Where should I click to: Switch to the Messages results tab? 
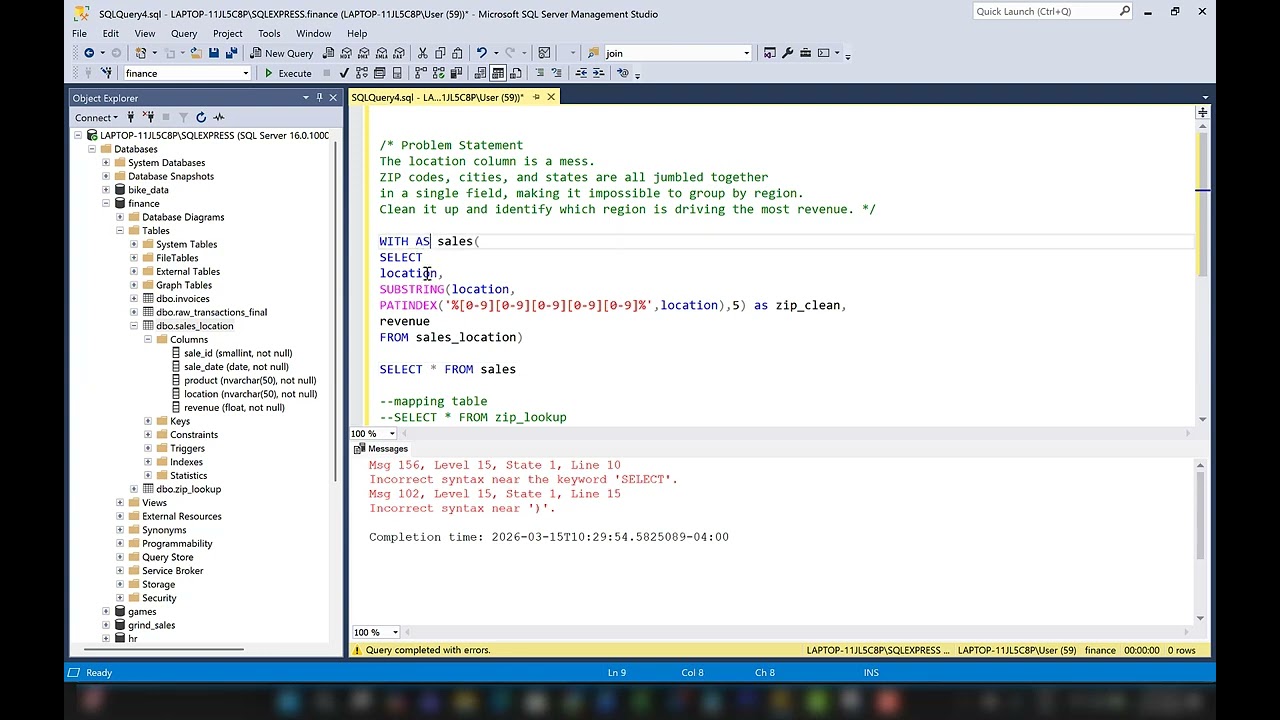(x=380, y=449)
